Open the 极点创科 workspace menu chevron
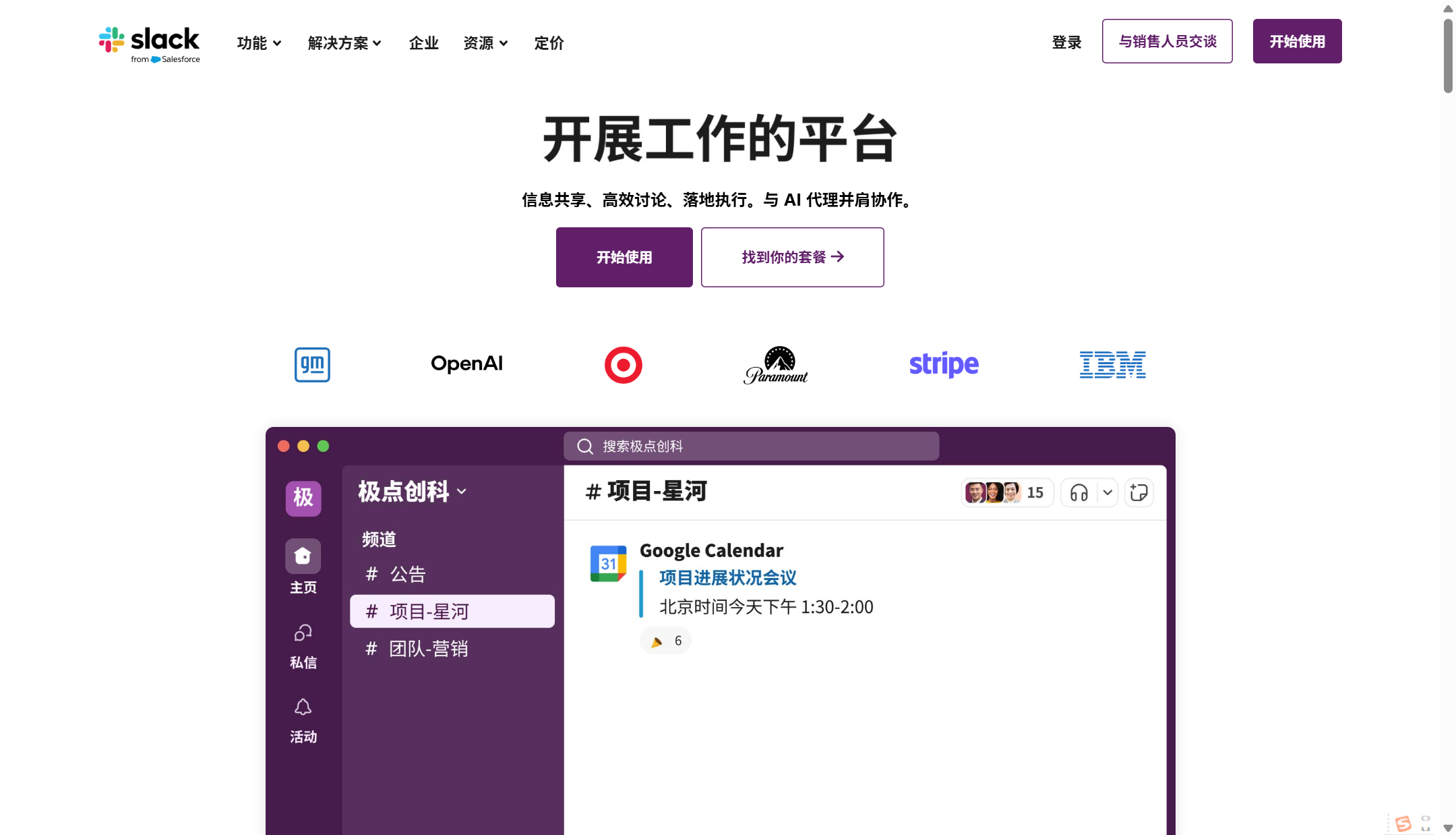This screenshot has height=835, width=1456. (462, 492)
